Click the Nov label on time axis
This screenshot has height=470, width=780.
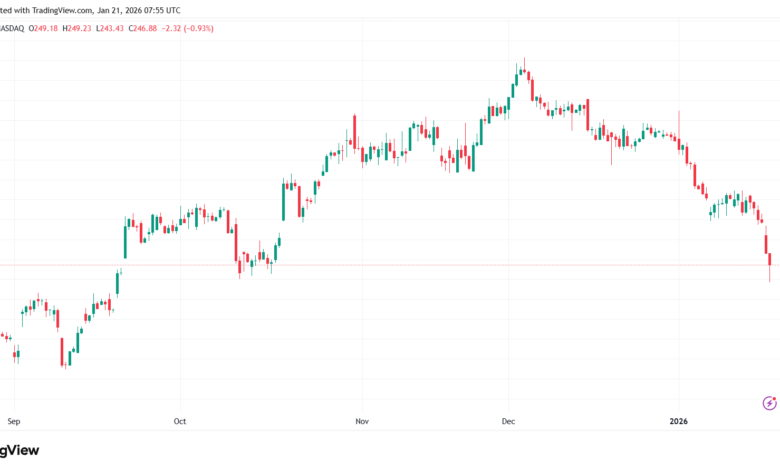pyautogui.click(x=361, y=421)
